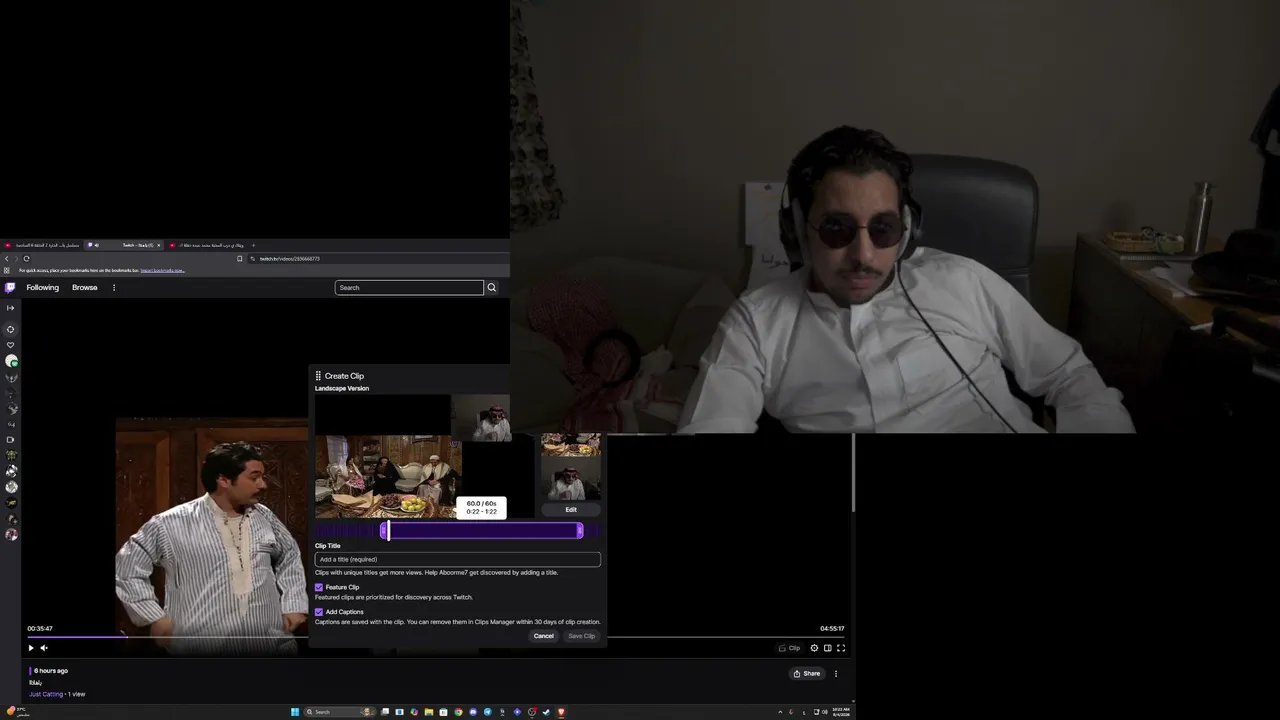Seek on the video progress bar
The height and width of the screenshot is (720, 1280).
(x=436, y=637)
